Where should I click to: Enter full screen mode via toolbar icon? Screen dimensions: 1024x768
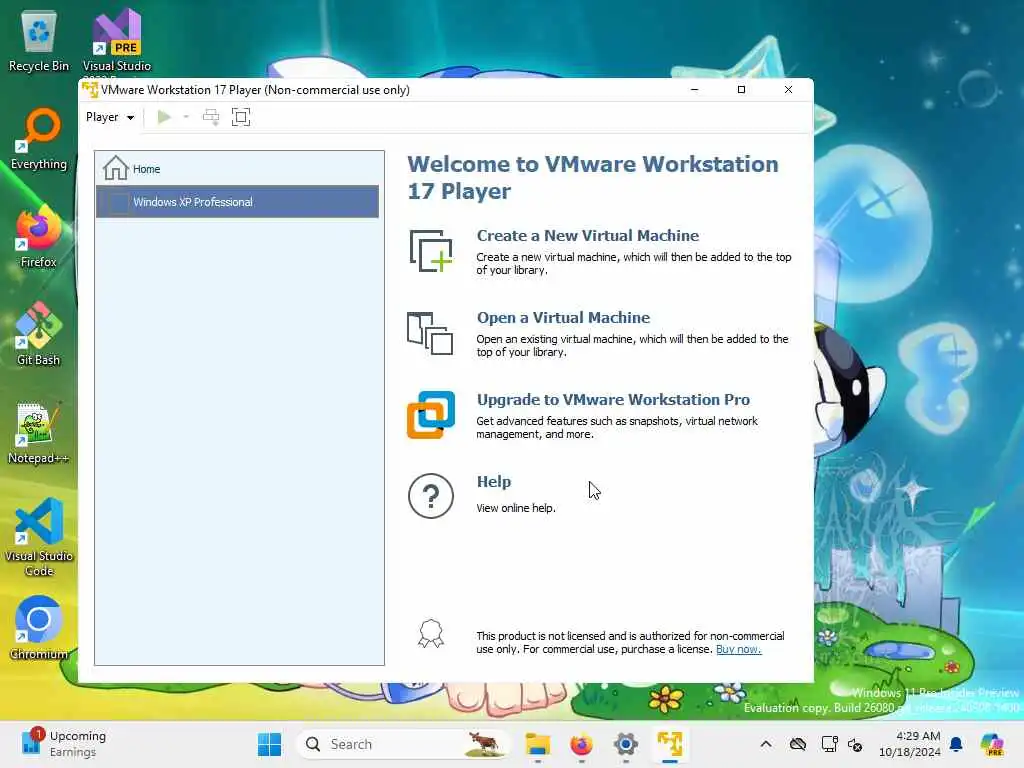click(x=241, y=118)
